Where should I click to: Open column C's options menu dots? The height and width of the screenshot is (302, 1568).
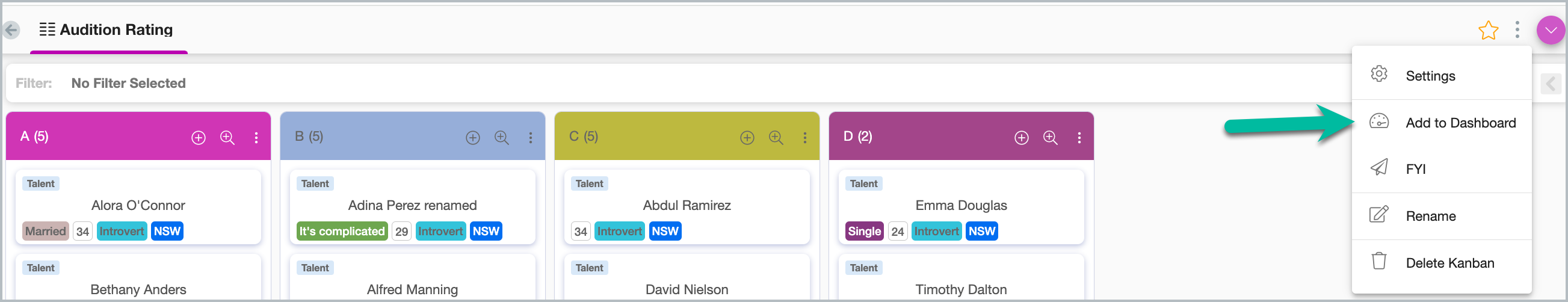[x=804, y=138]
